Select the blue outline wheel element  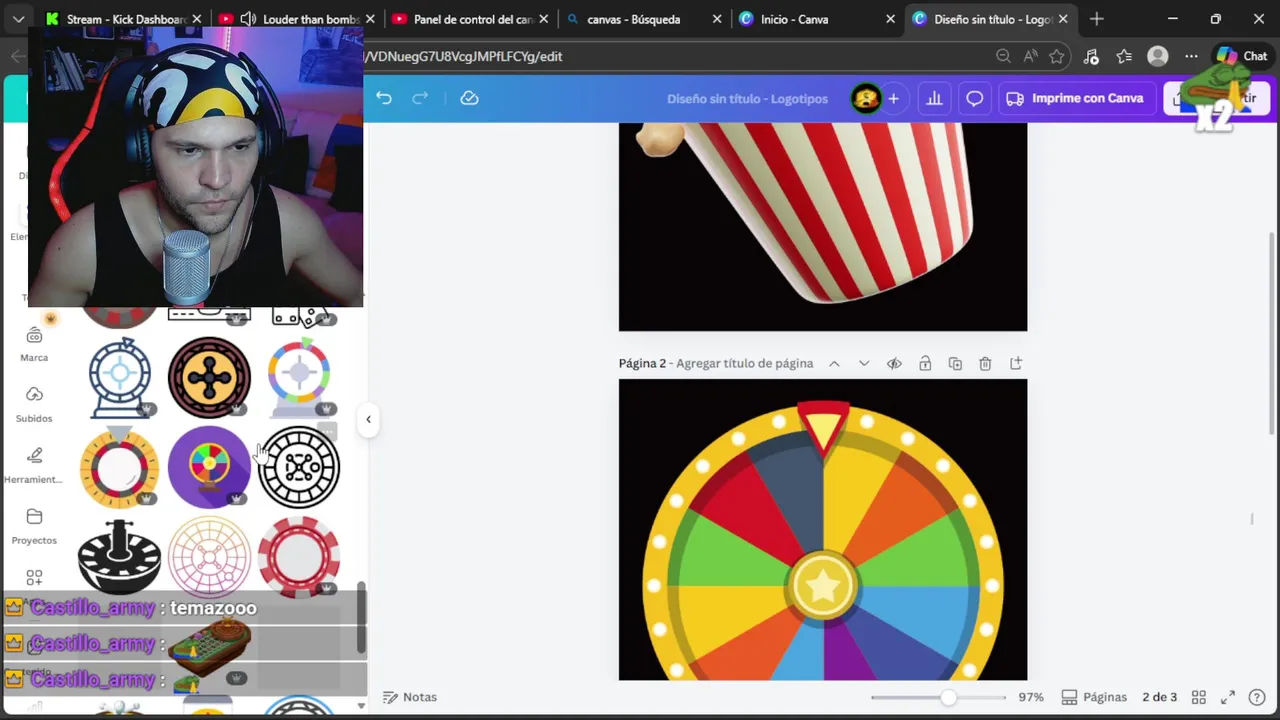(x=120, y=377)
